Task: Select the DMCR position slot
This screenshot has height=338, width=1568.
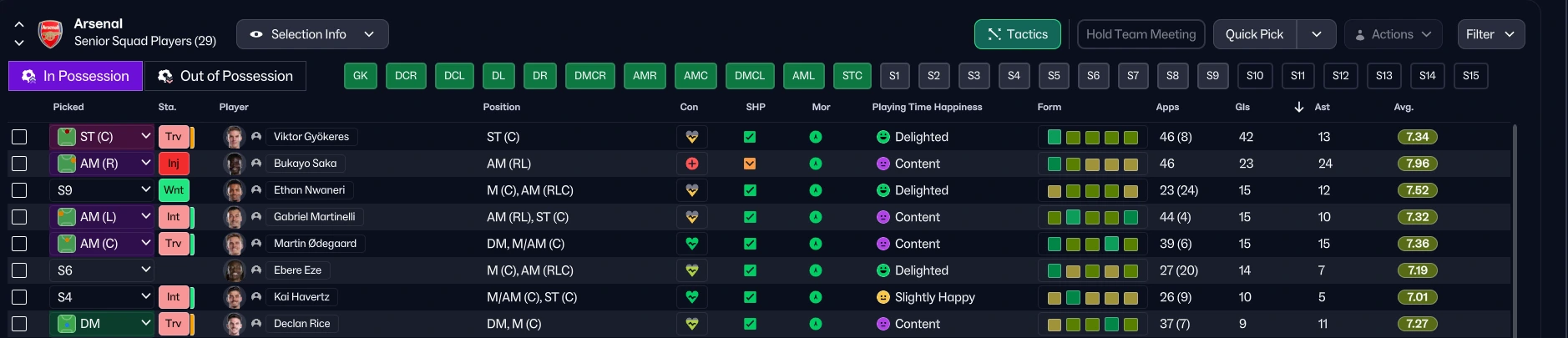Action: (x=590, y=76)
